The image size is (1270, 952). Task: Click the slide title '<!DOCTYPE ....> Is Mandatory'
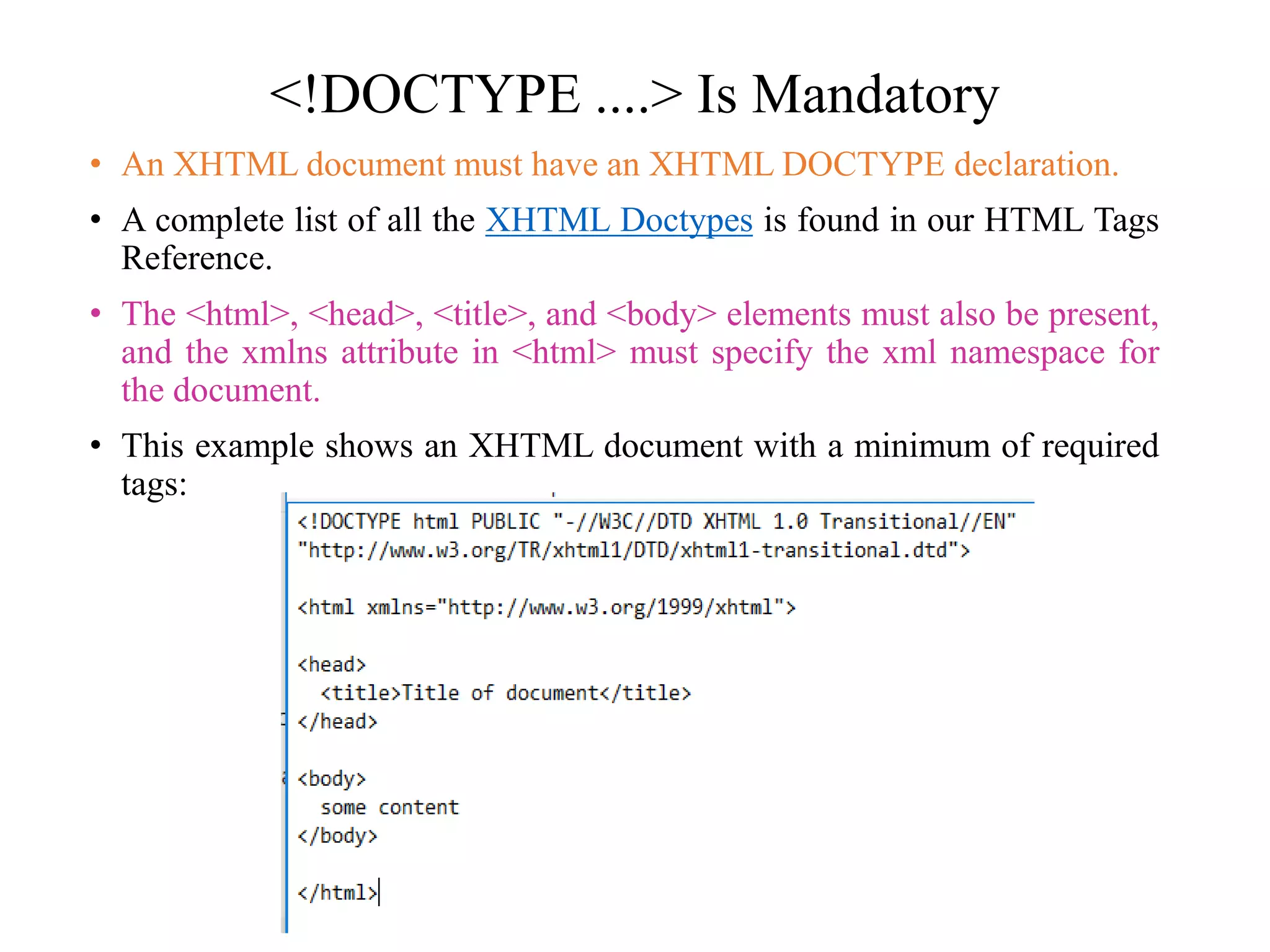point(634,94)
